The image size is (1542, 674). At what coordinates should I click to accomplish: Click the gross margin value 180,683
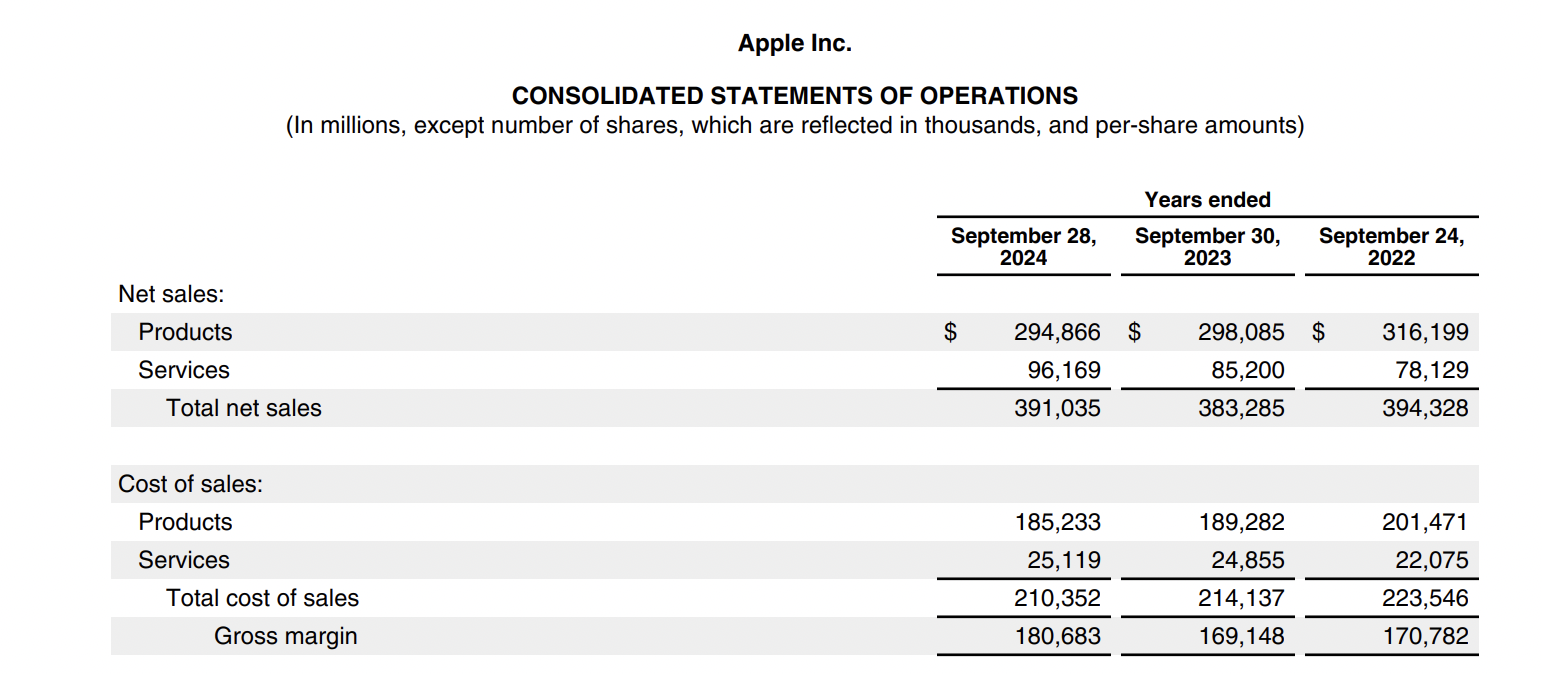1057,636
